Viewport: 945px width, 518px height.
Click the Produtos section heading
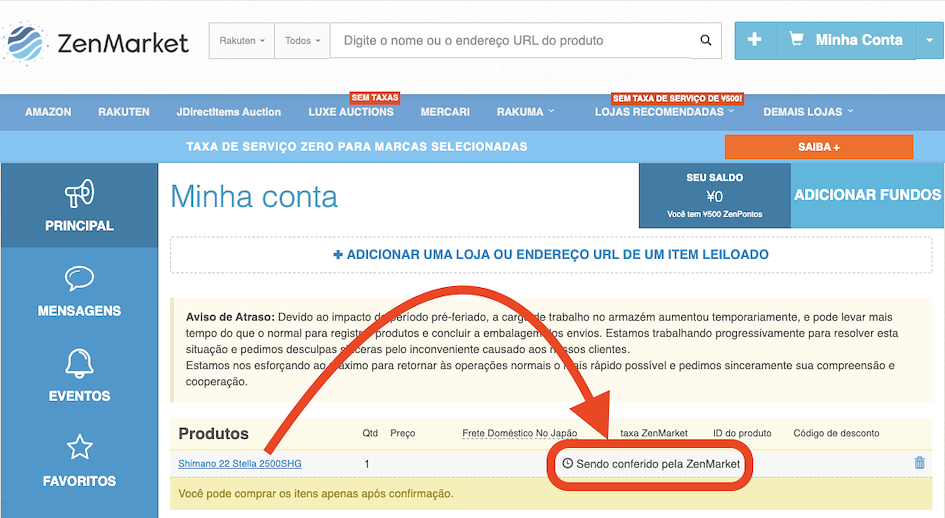tap(213, 434)
